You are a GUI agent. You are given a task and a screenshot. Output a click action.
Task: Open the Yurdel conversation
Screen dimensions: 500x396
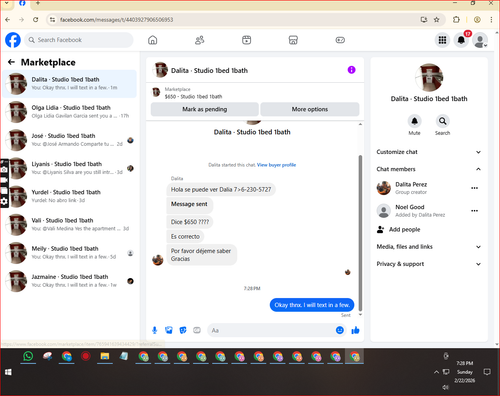(x=69, y=196)
